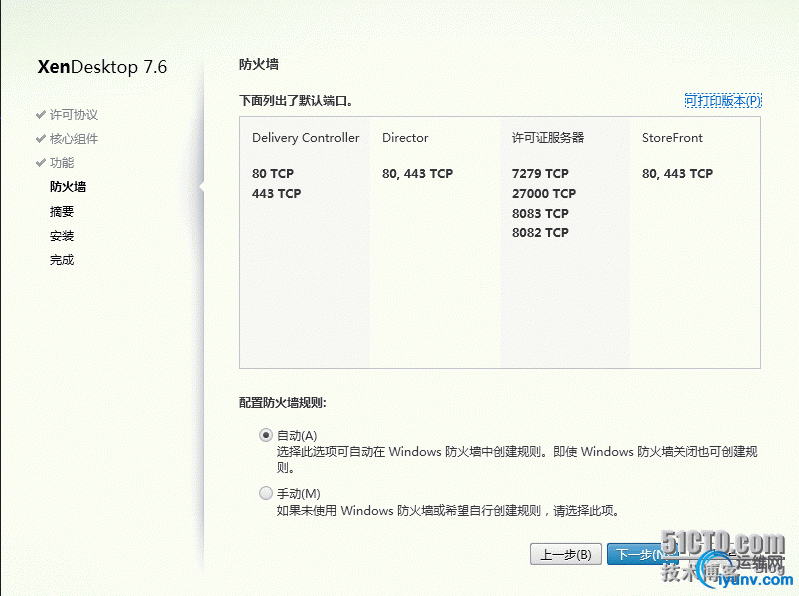Click the 7279 TCP port entry
The width and height of the screenshot is (799, 596).
tap(540, 174)
